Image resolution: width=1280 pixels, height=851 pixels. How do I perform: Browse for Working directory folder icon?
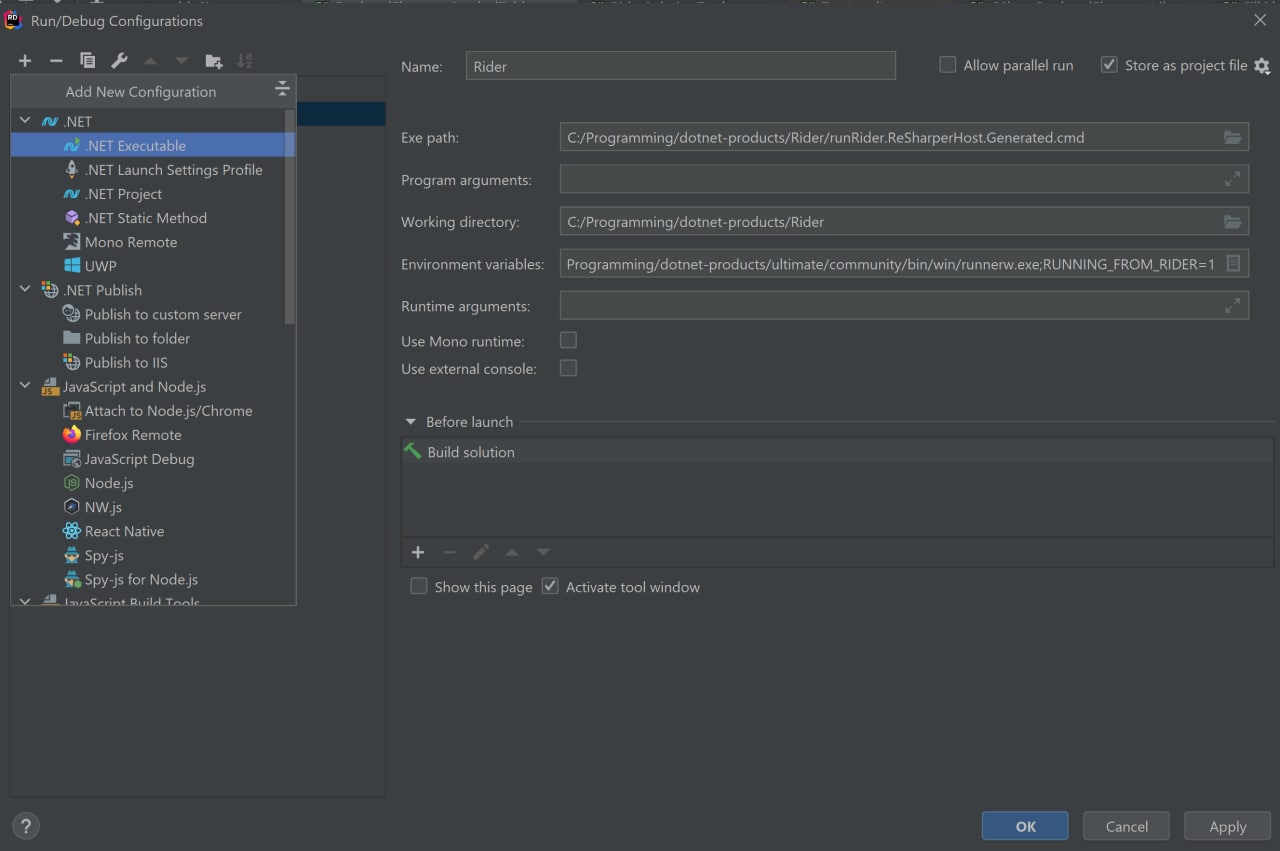pos(1233,222)
